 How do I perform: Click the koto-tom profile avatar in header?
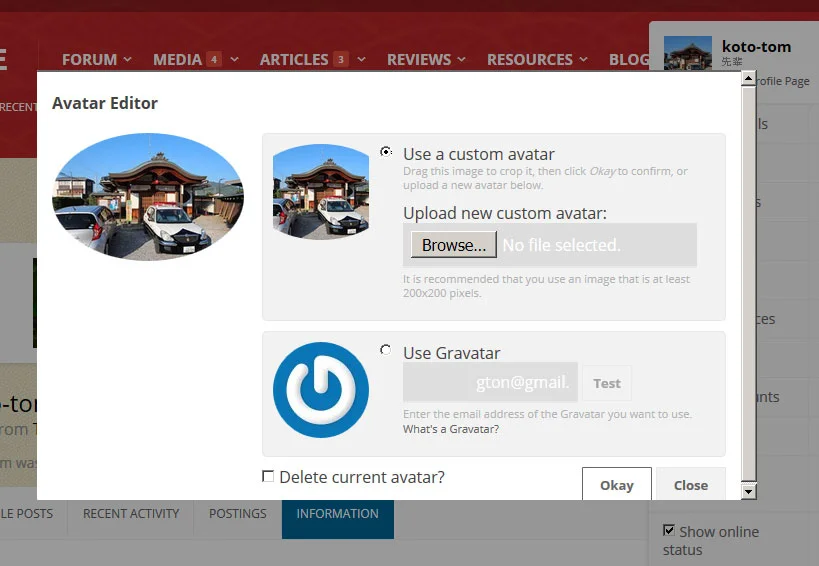pyautogui.click(x=687, y=53)
